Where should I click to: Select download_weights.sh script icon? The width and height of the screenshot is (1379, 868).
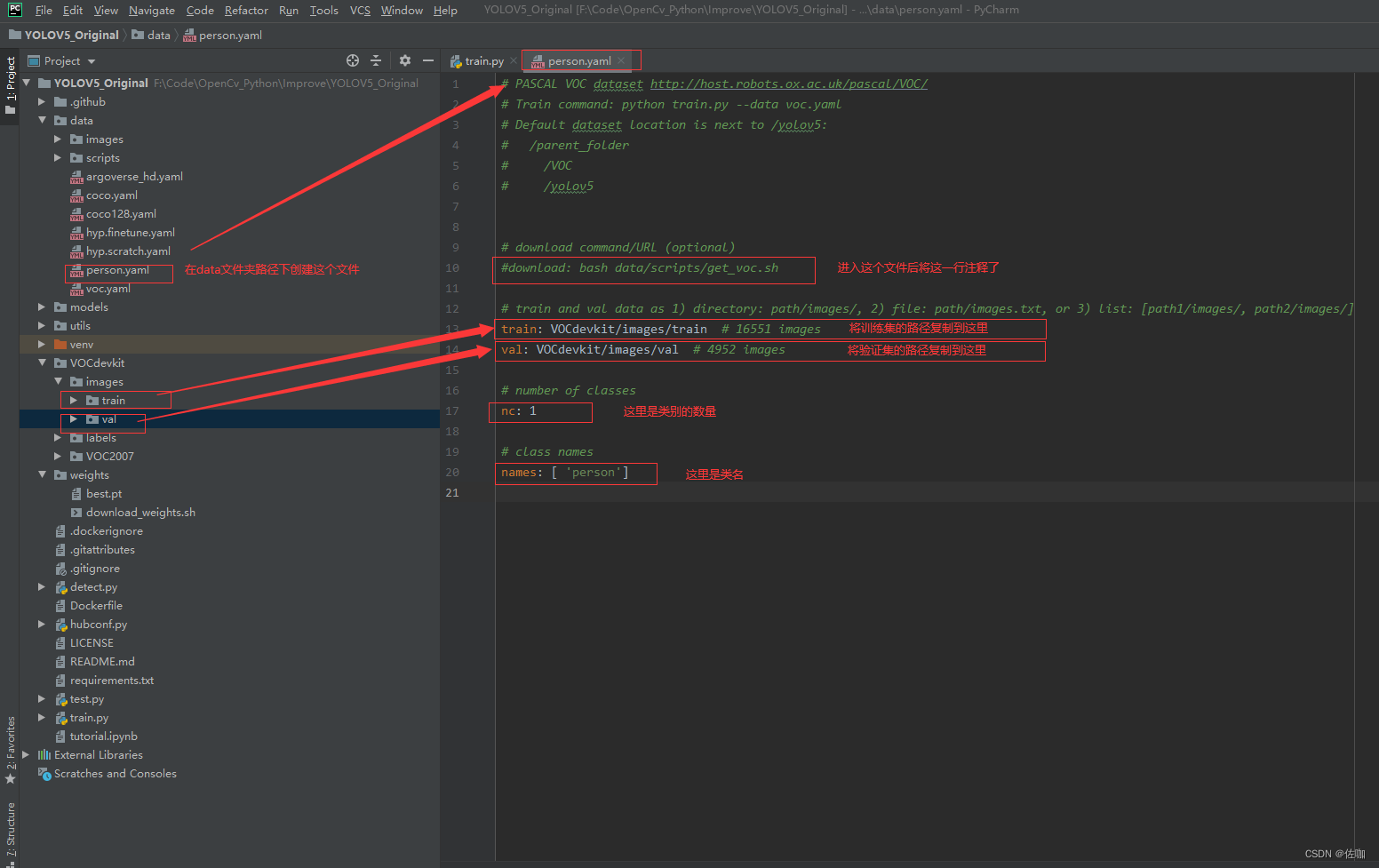(76, 513)
